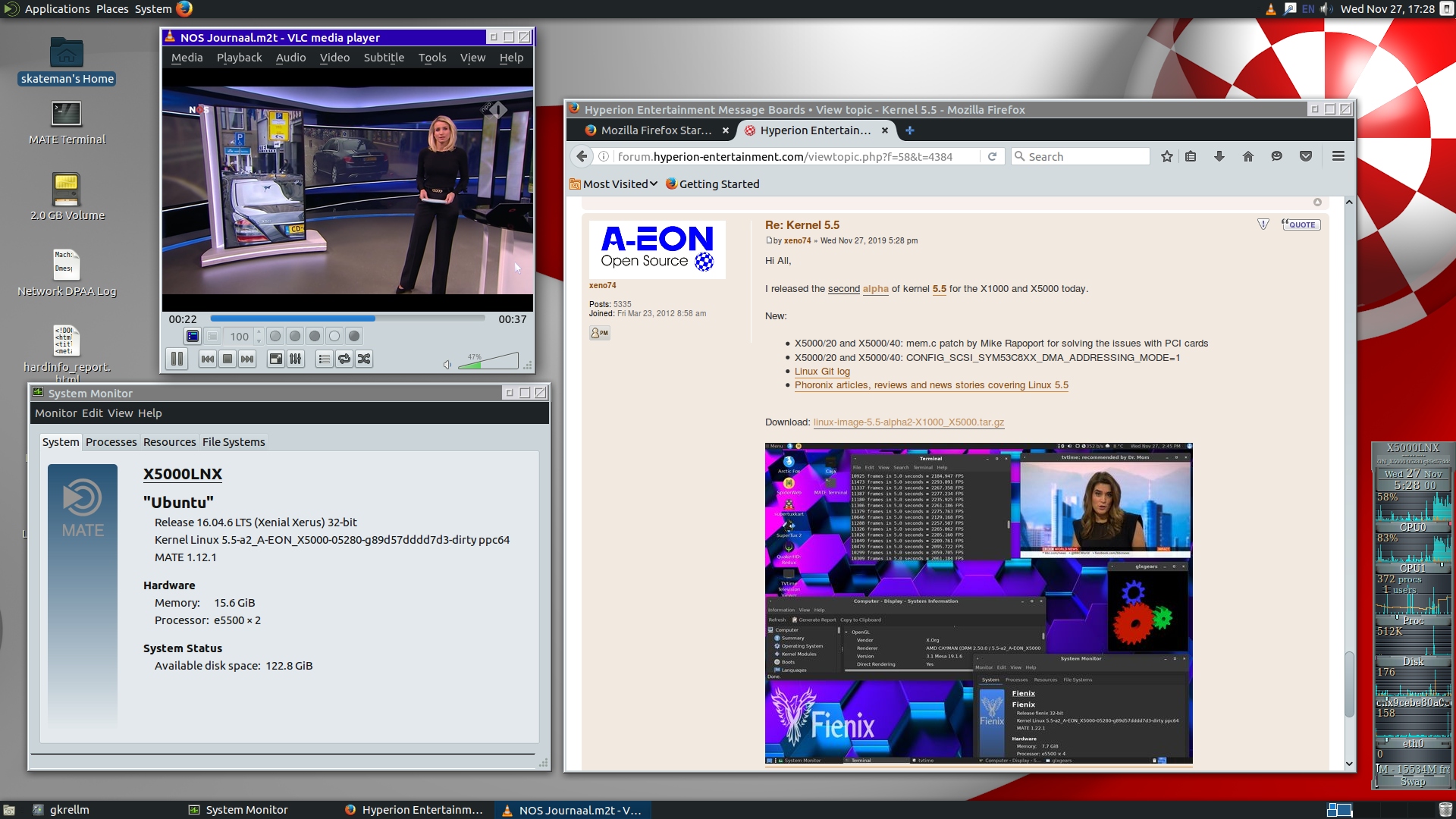Viewport: 1456px width, 819px height.
Task: Increase the VLC teletext page number
Action: [x=259, y=331]
